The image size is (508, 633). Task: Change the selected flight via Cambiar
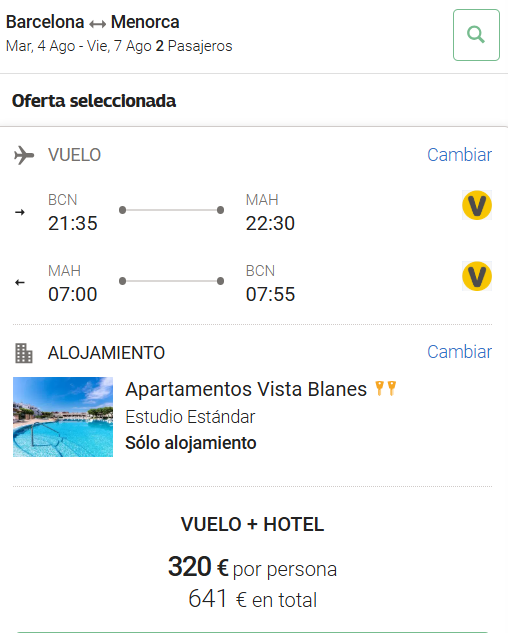(460, 155)
